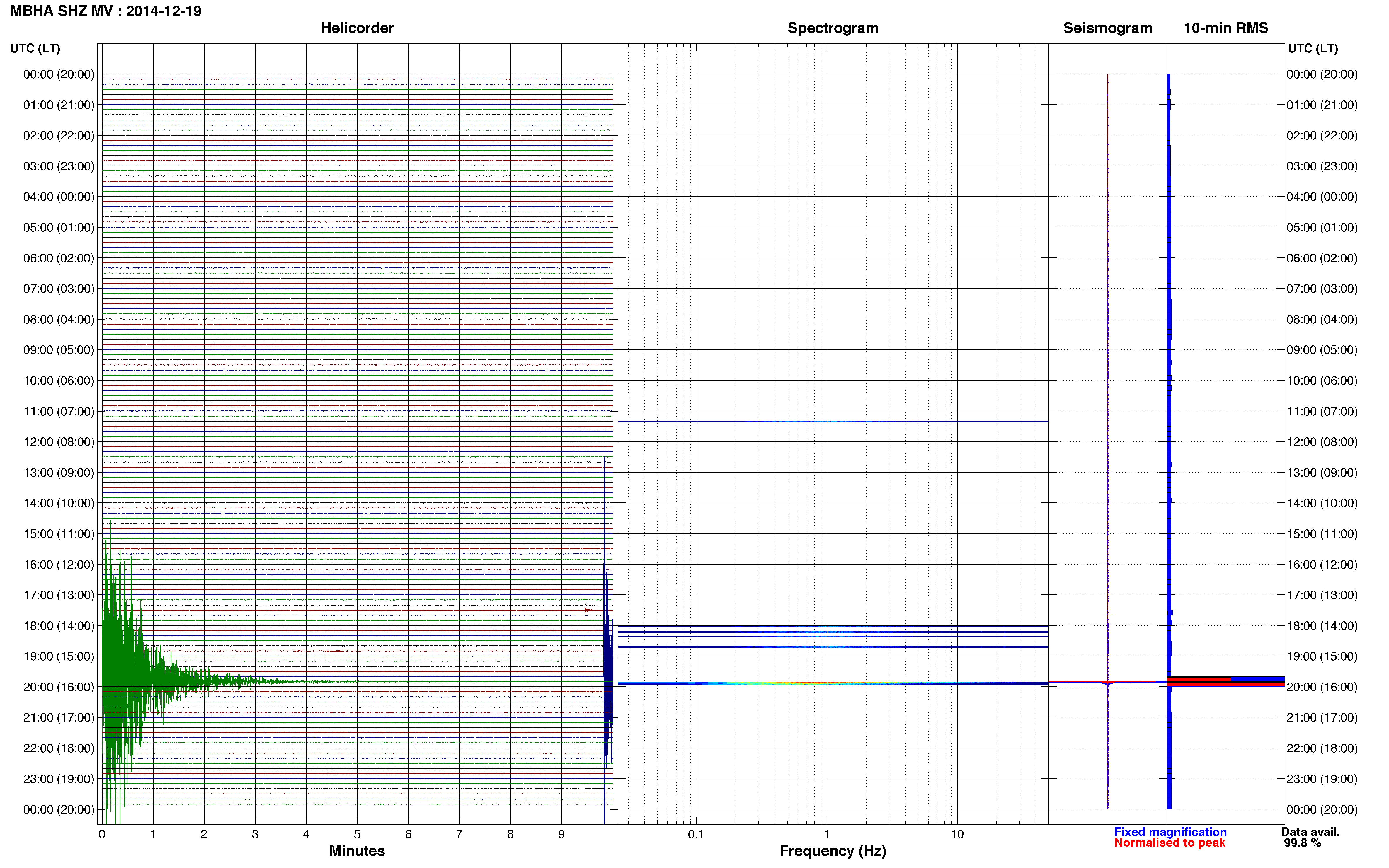The width and height of the screenshot is (1389, 868).
Task: Click the '1' frequency axis tick label
Action: (826, 834)
